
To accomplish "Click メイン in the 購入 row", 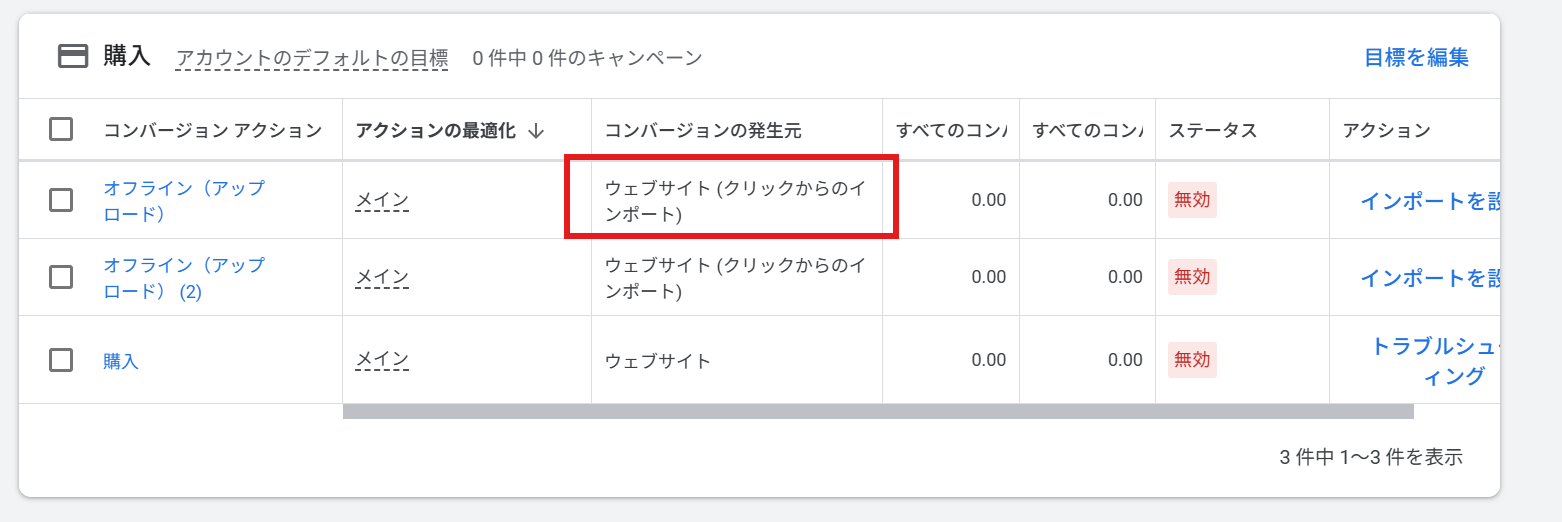I will (382, 360).
